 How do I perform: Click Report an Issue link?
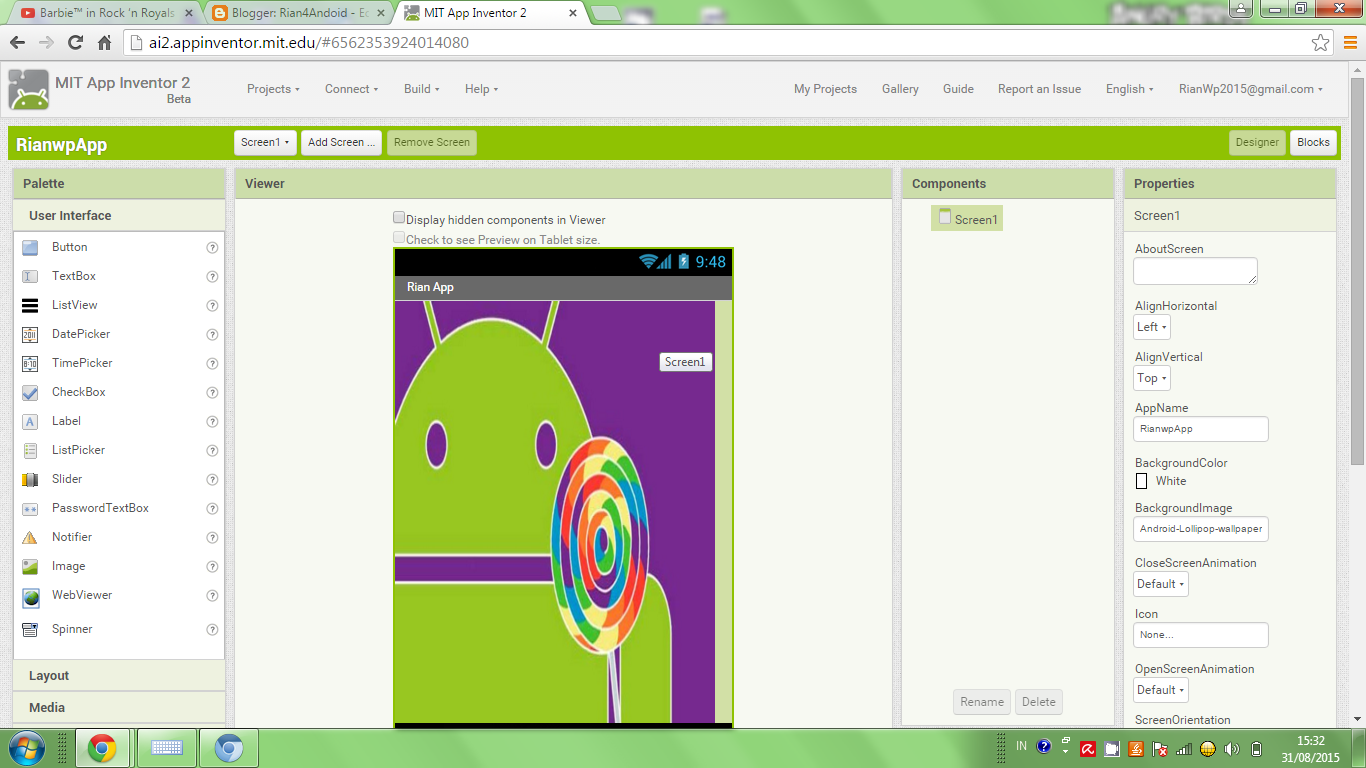[x=1039, y=89]
